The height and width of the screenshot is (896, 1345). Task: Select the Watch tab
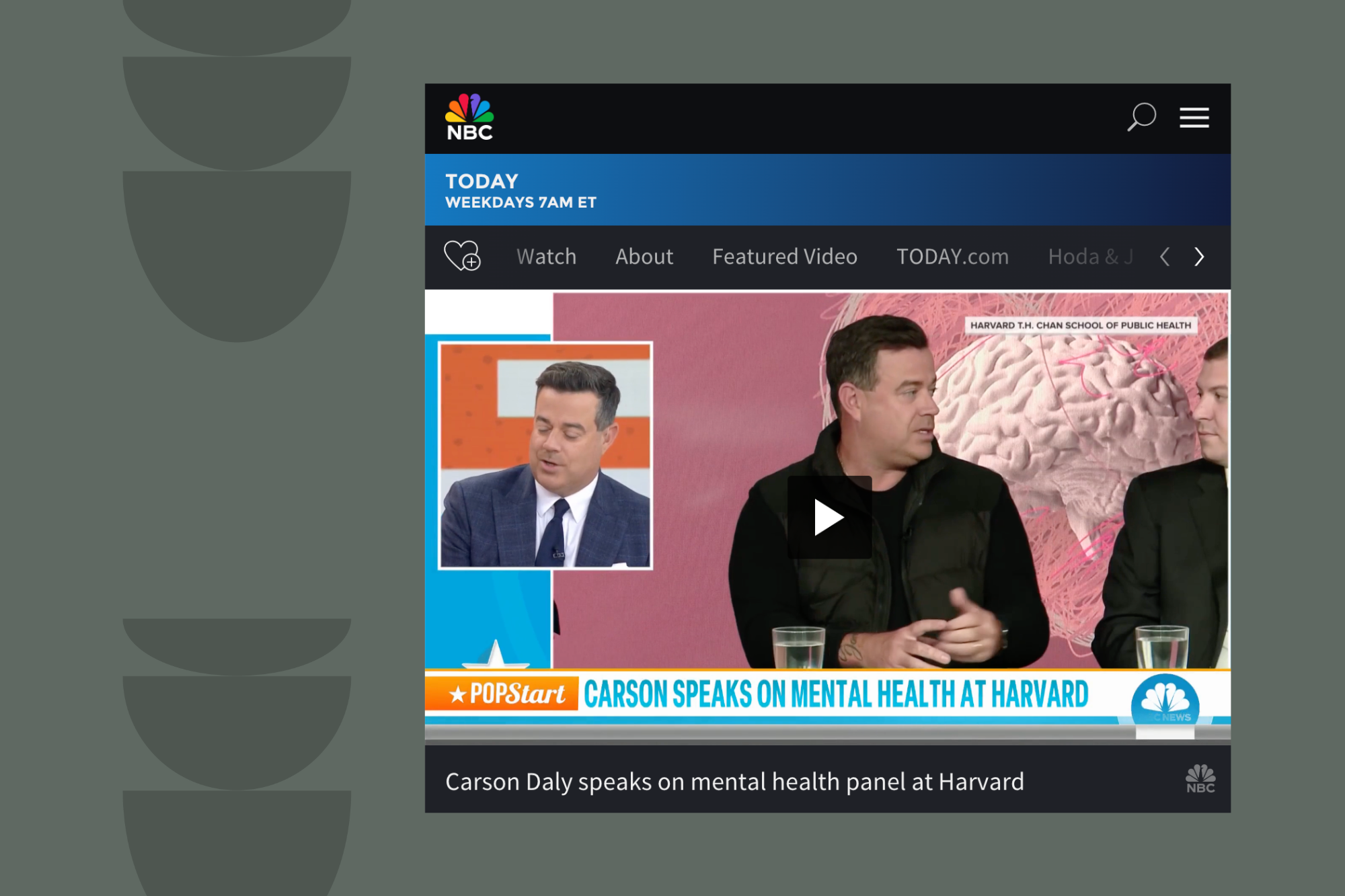(x=546, y=257)
